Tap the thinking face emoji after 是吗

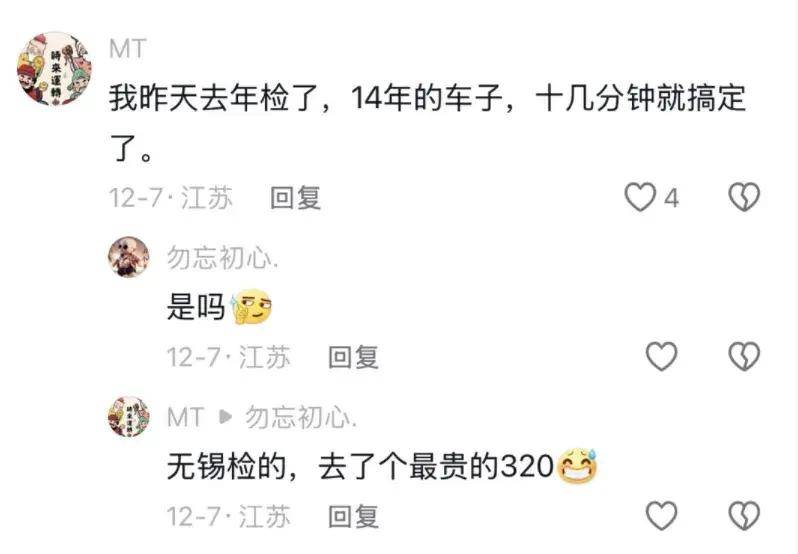tap(251, 307)
